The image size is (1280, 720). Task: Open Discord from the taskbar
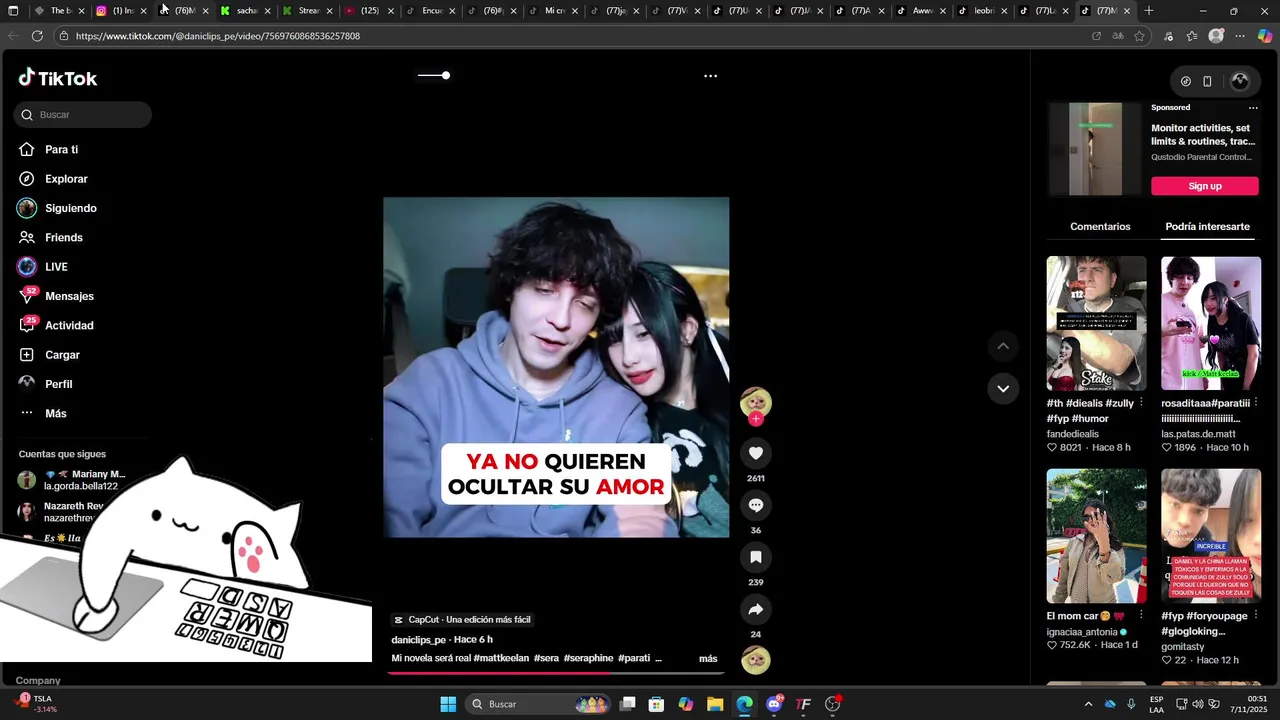tap(774, 704)
